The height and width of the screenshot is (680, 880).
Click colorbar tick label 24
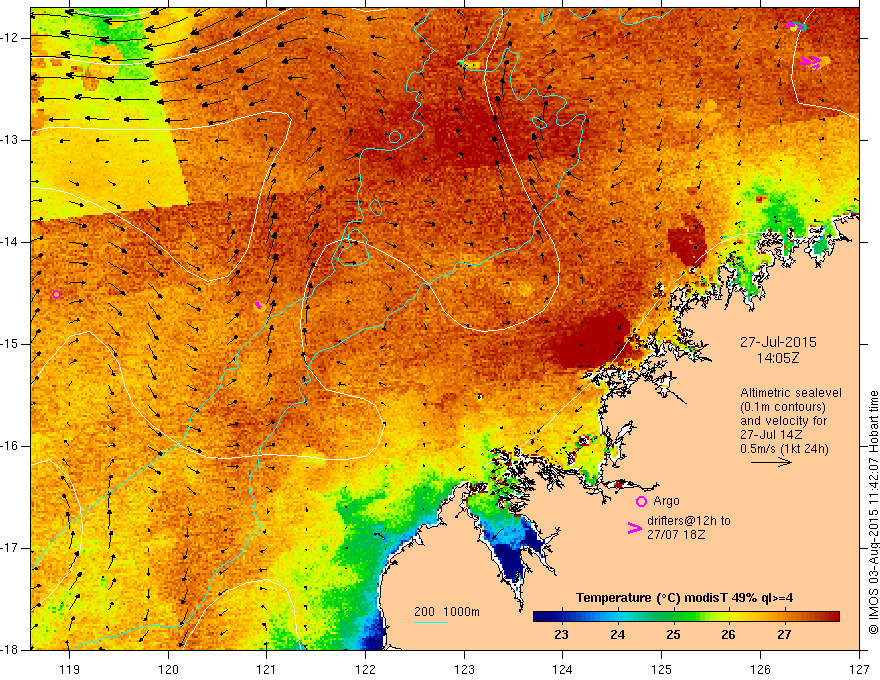(617, 635)
